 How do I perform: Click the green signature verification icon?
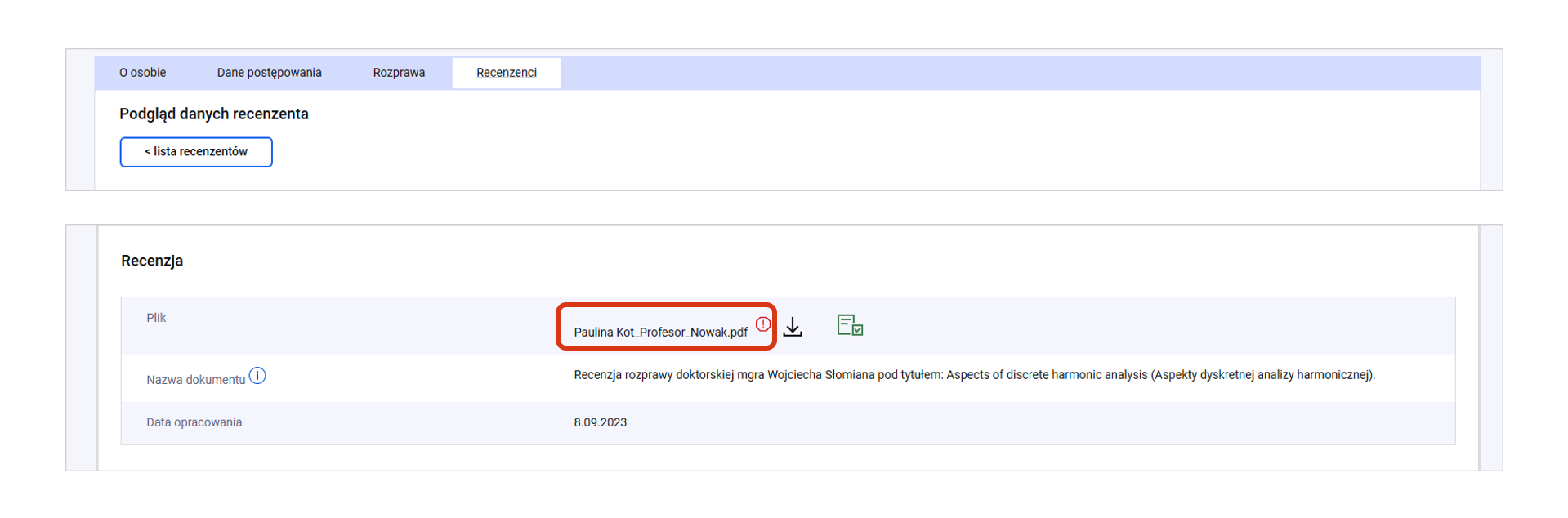click(x=850, y=325)
